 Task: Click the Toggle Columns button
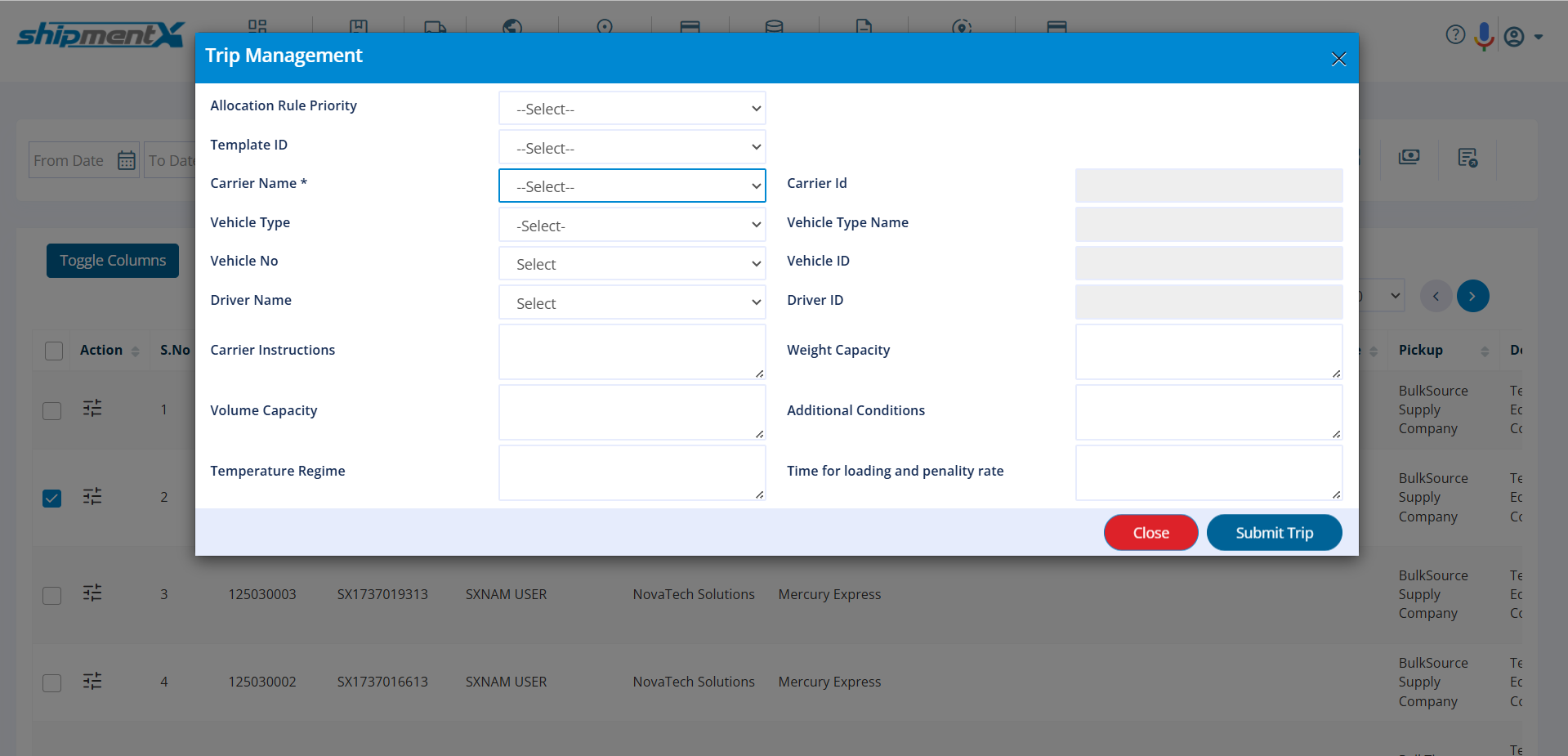[x=113, y=261]
